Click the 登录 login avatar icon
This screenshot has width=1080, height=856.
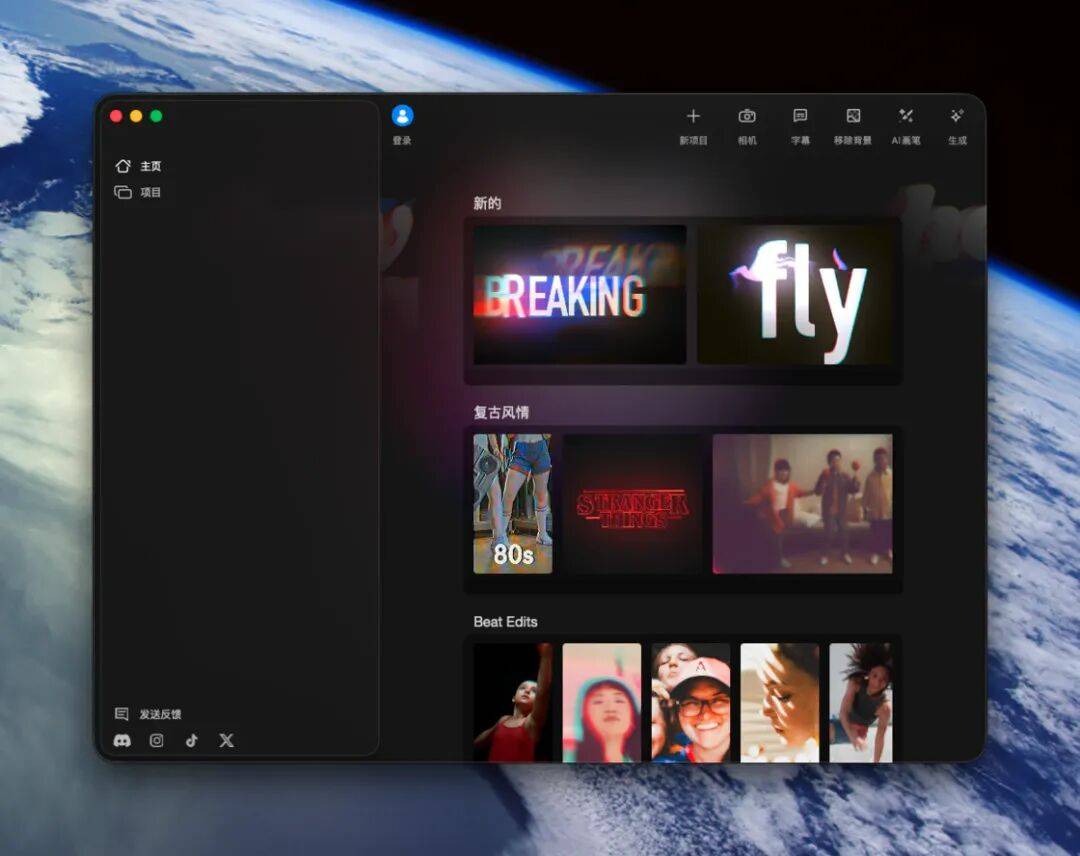[402, 116]
